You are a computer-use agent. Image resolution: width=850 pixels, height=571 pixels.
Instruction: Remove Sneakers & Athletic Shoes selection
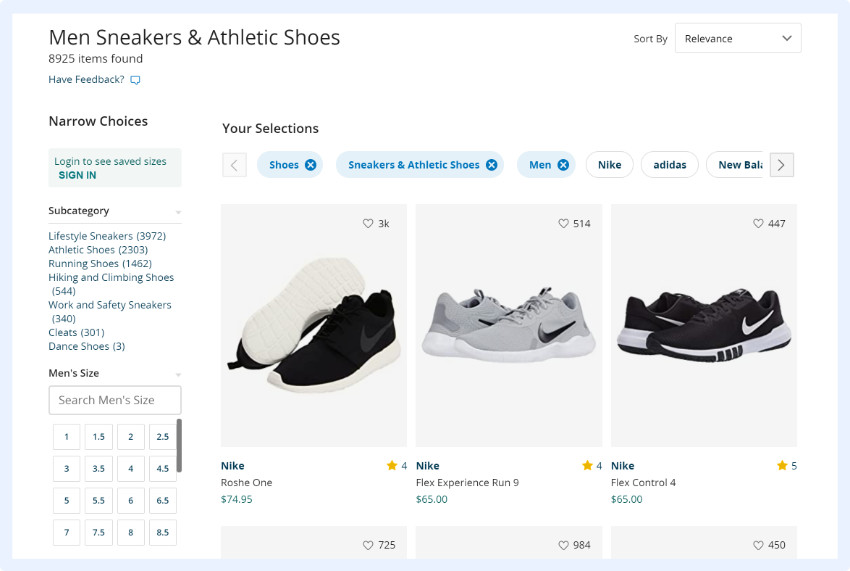coord(491,165)
